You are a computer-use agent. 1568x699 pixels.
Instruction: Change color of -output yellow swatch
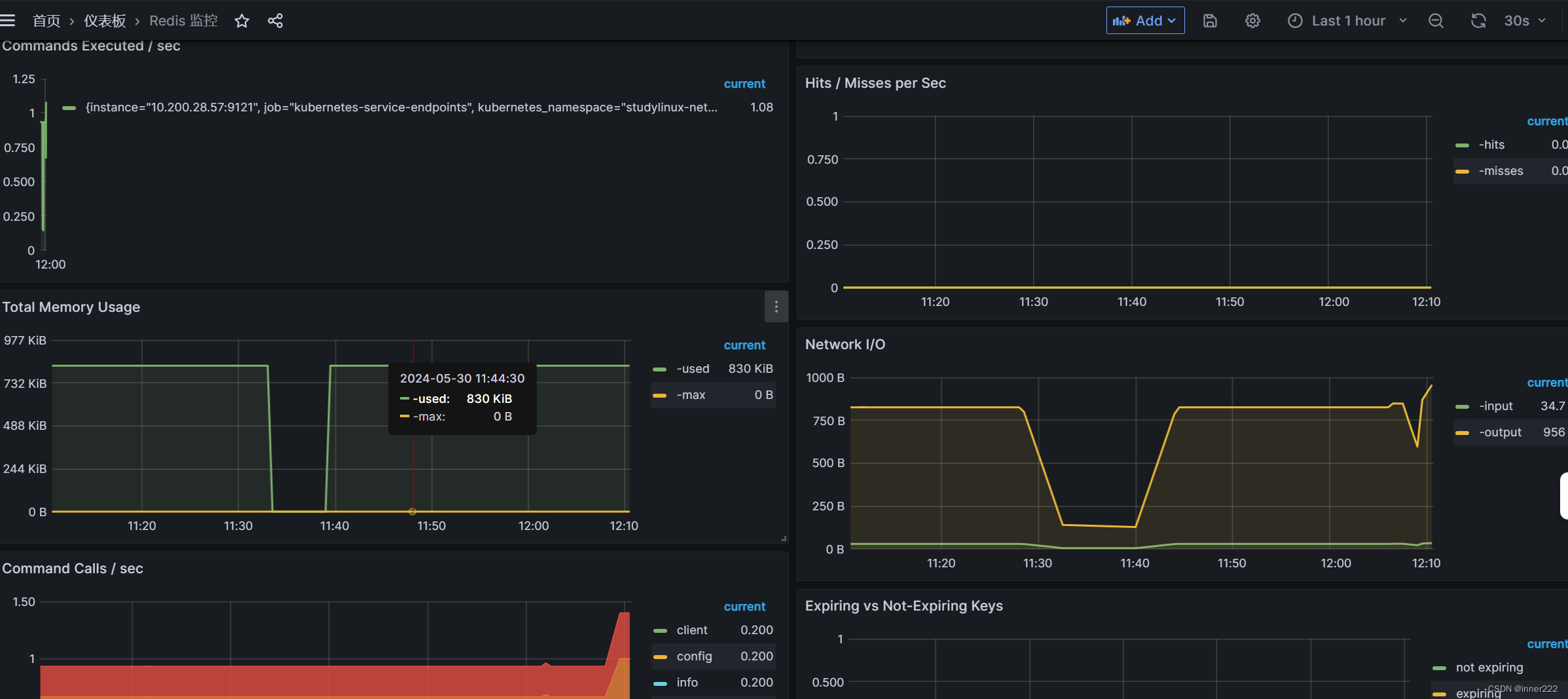[1462, 433]
